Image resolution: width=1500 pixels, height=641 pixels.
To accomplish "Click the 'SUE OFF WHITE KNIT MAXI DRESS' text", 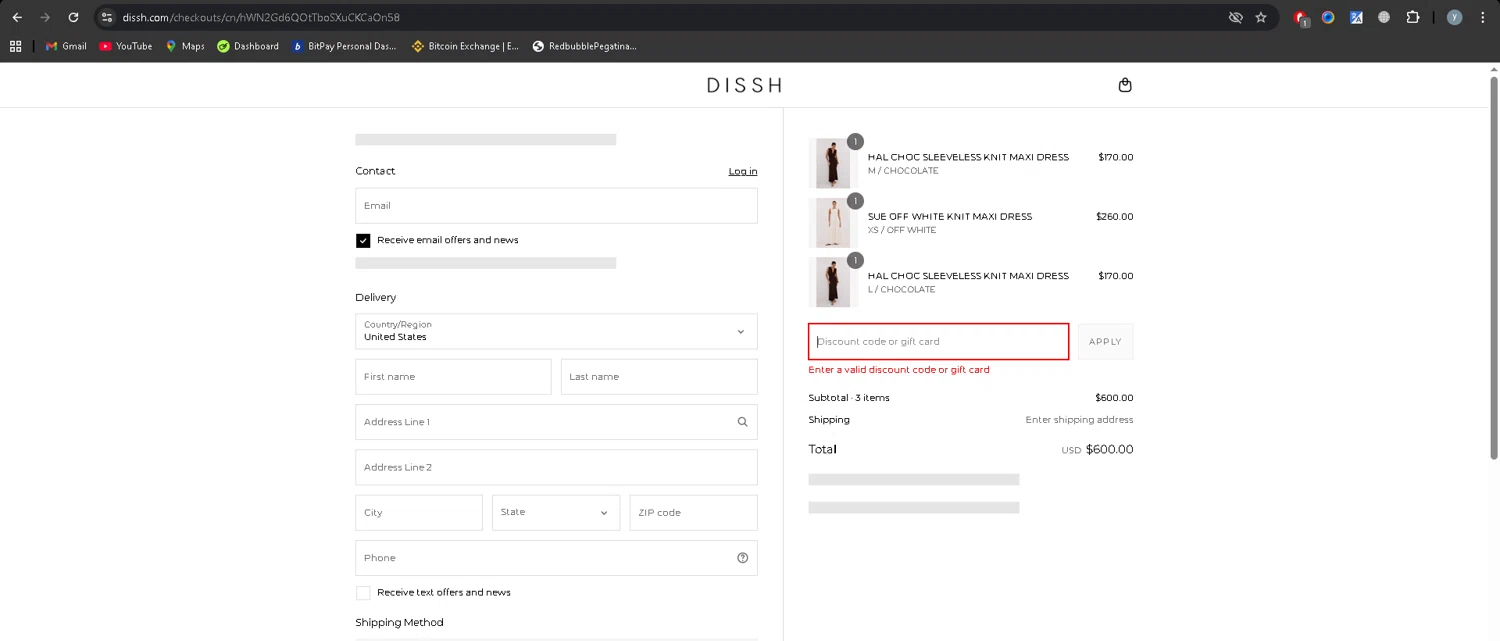I will (950, 216).
